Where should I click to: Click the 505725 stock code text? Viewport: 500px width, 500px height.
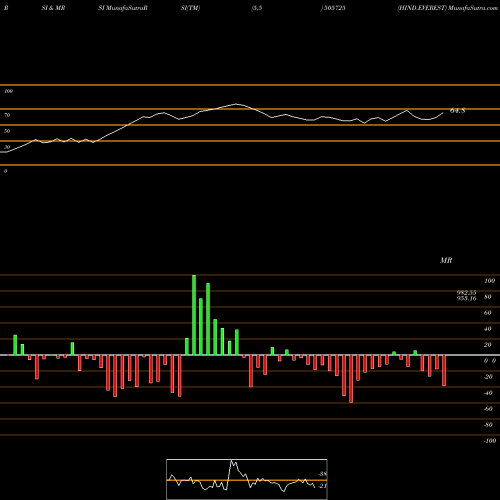point(334,8)
